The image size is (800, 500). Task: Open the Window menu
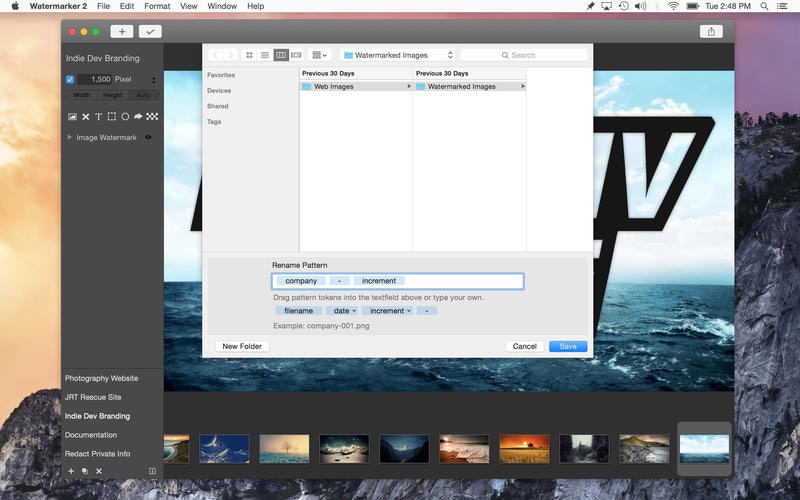pyautogui.click(x=221, y=6)
